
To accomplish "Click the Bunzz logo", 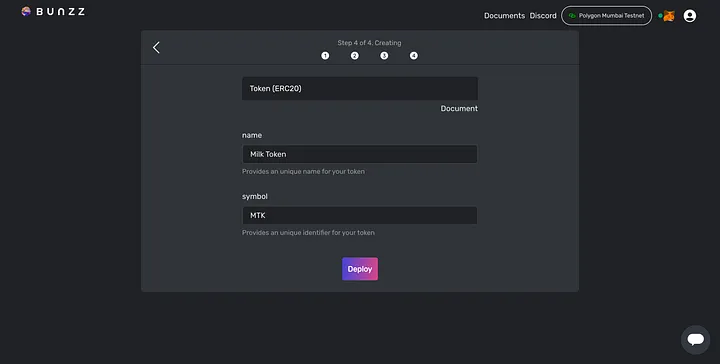I will click(x=53, y=11).
